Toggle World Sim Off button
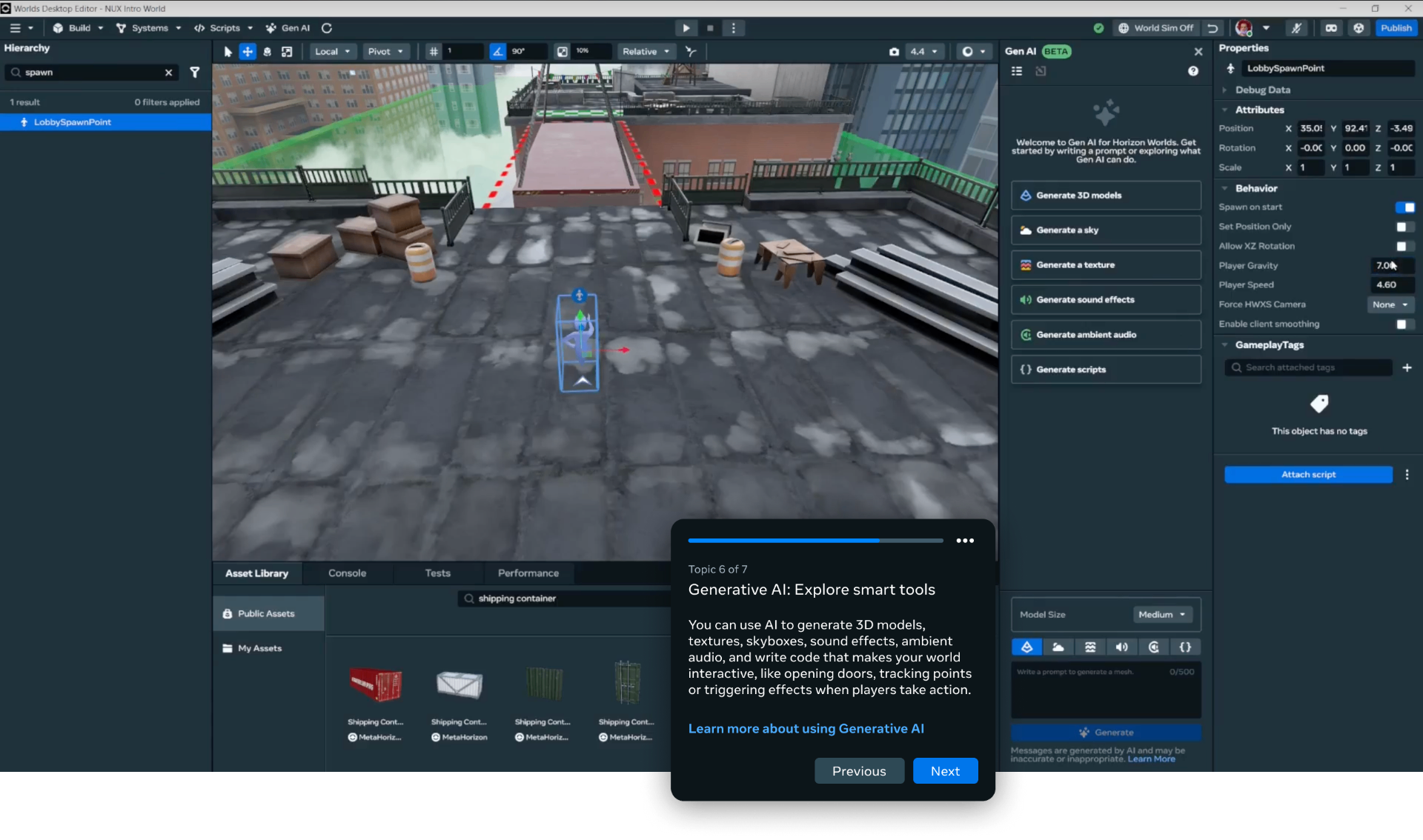 (1156, 28)
